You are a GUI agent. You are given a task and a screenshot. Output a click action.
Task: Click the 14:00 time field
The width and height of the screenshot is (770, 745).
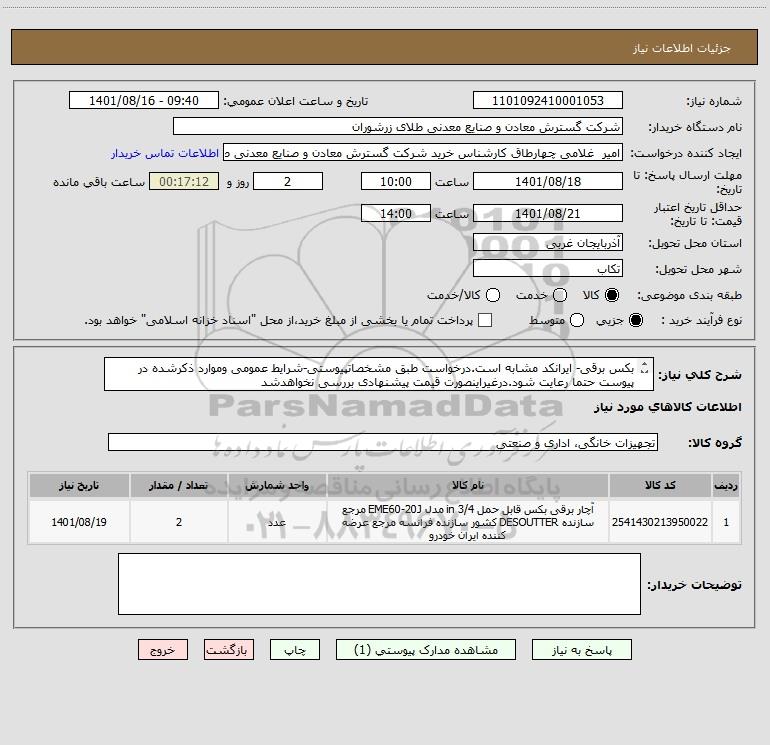[x=396, y=213]
